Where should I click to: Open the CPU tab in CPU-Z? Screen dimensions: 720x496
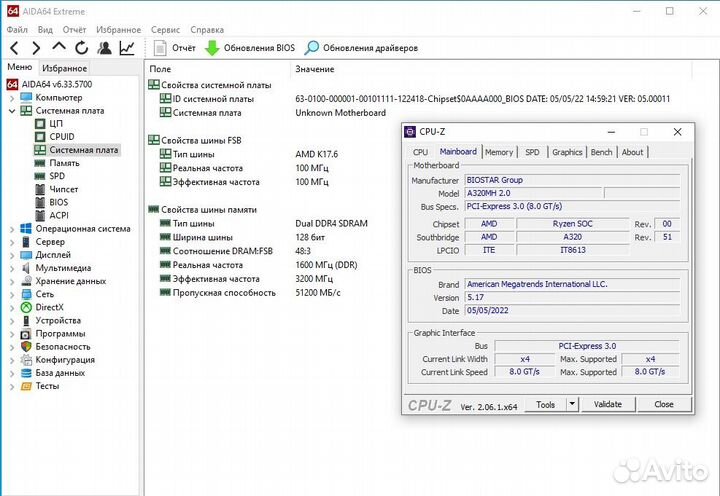point(420,152)
